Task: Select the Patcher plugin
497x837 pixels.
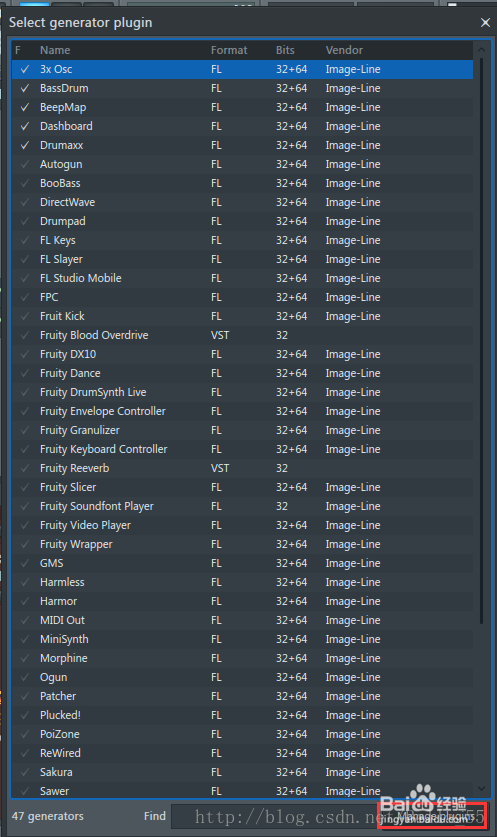Action: (242, 696)
